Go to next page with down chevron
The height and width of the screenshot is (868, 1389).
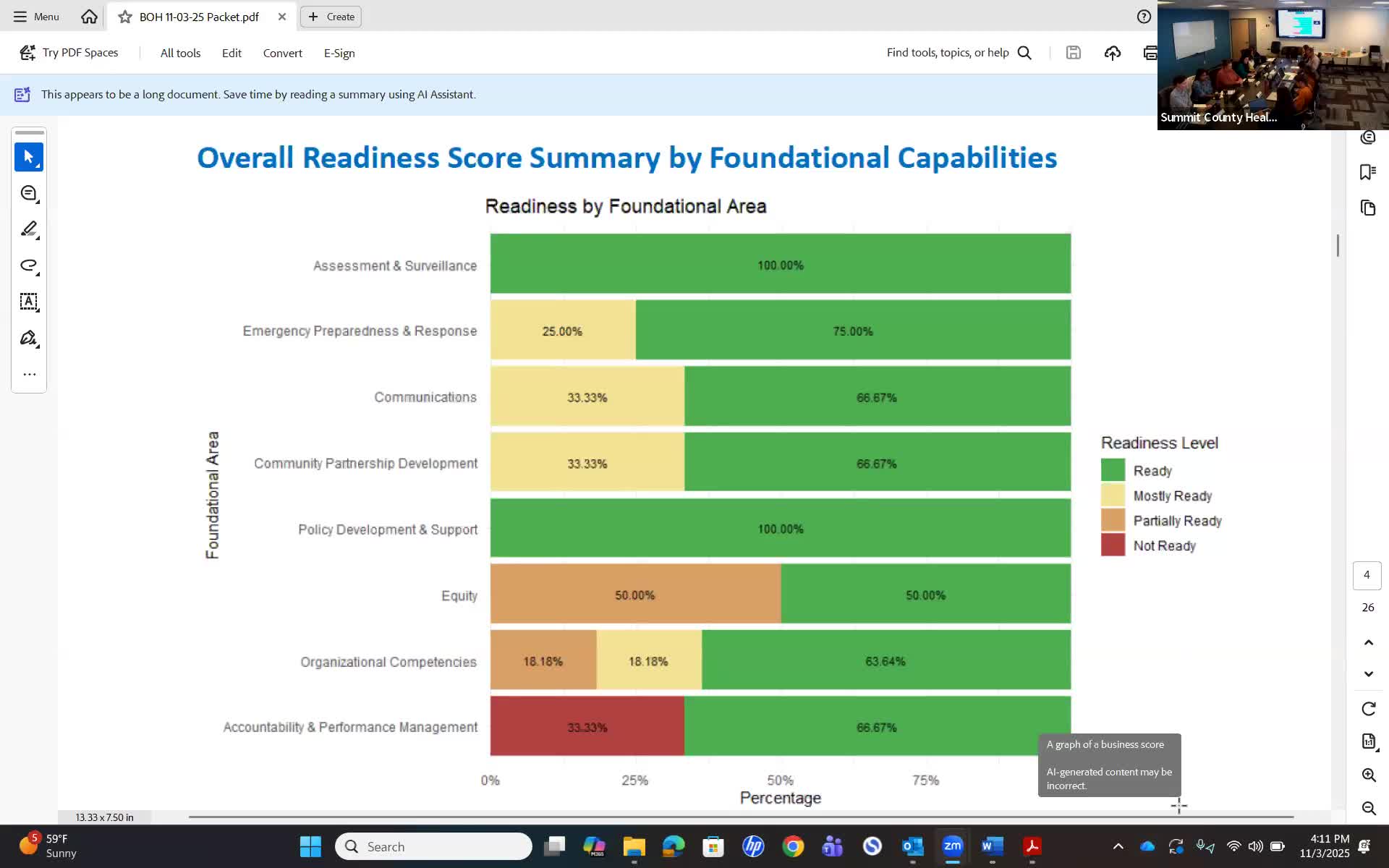pos(1368,674)
